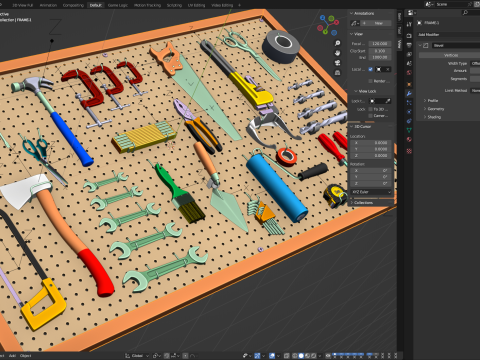The image size is (480, 360).
Task: Open the Global transform orientation dropdown
Action: (x=137, y=356)
